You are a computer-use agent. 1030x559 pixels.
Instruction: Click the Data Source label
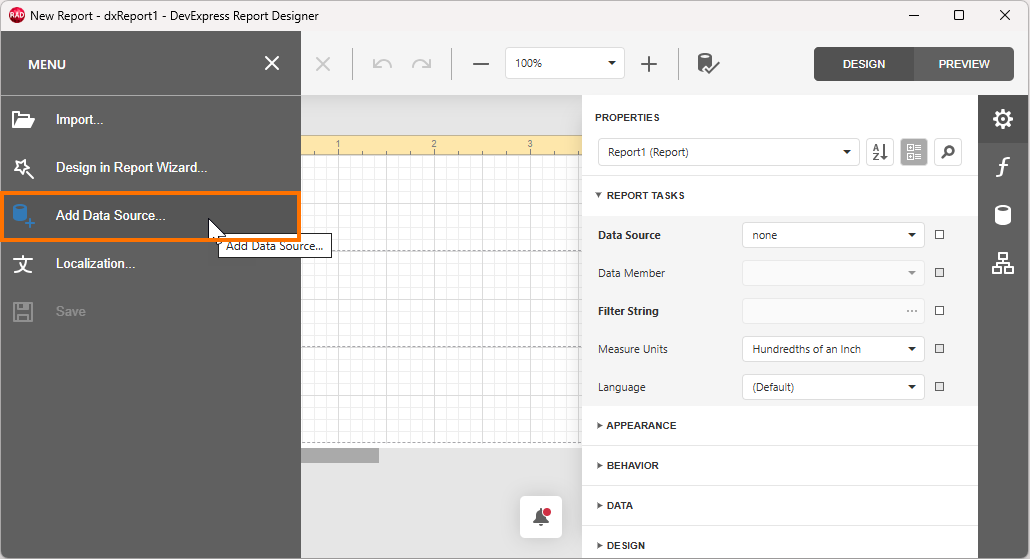629,235
